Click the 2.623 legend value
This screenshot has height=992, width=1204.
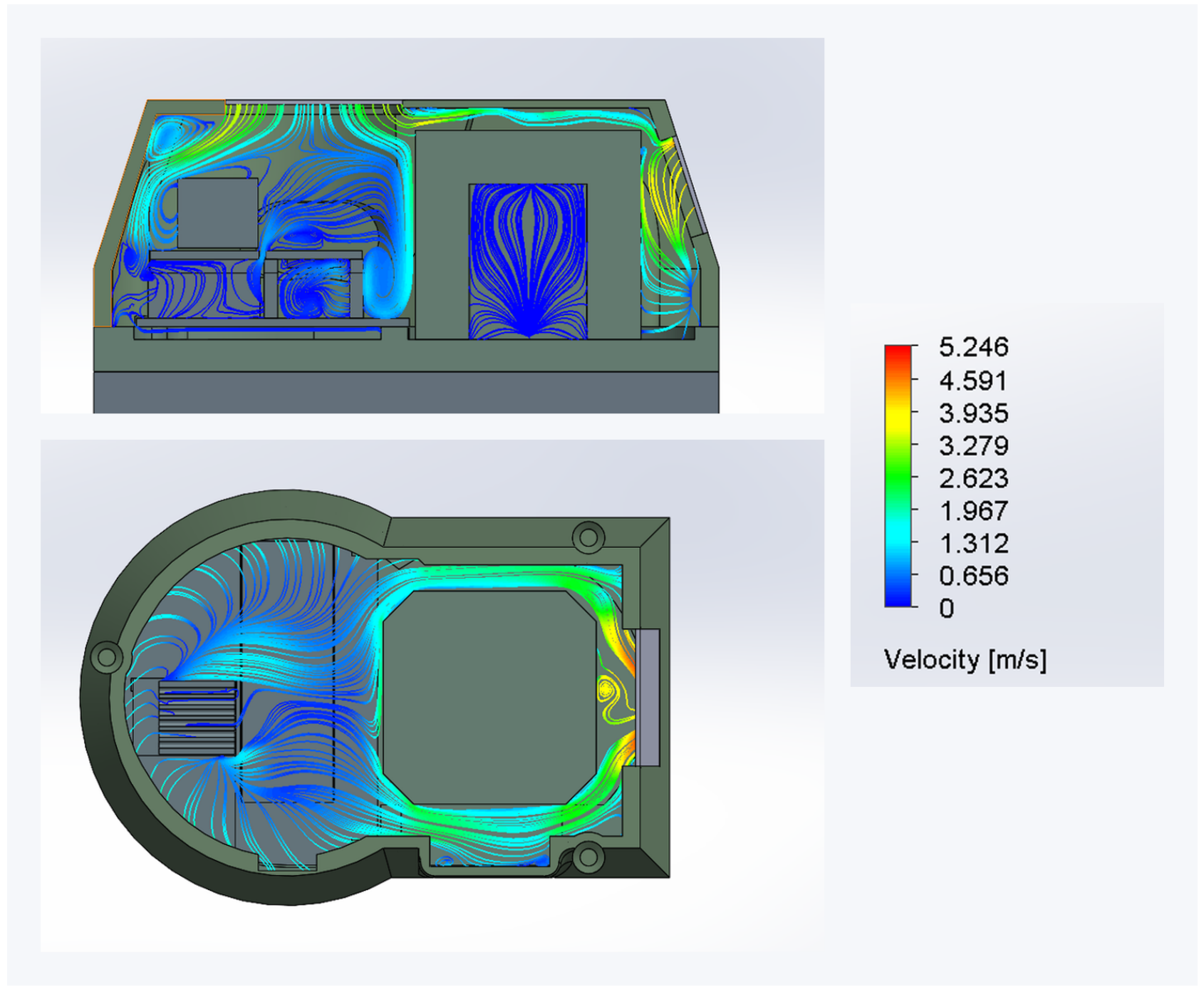tap(973, 478)
